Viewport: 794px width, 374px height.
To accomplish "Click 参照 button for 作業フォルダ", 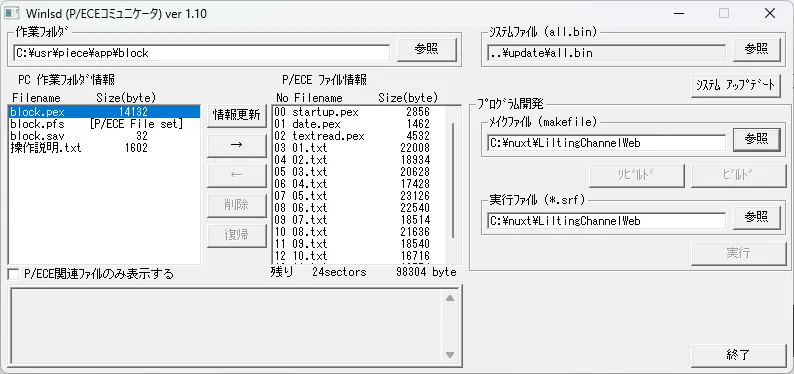I will click(x=427, y=50).
